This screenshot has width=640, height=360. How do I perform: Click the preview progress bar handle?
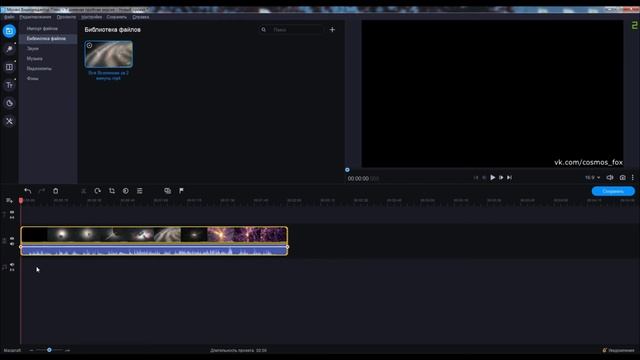point(347,170)
